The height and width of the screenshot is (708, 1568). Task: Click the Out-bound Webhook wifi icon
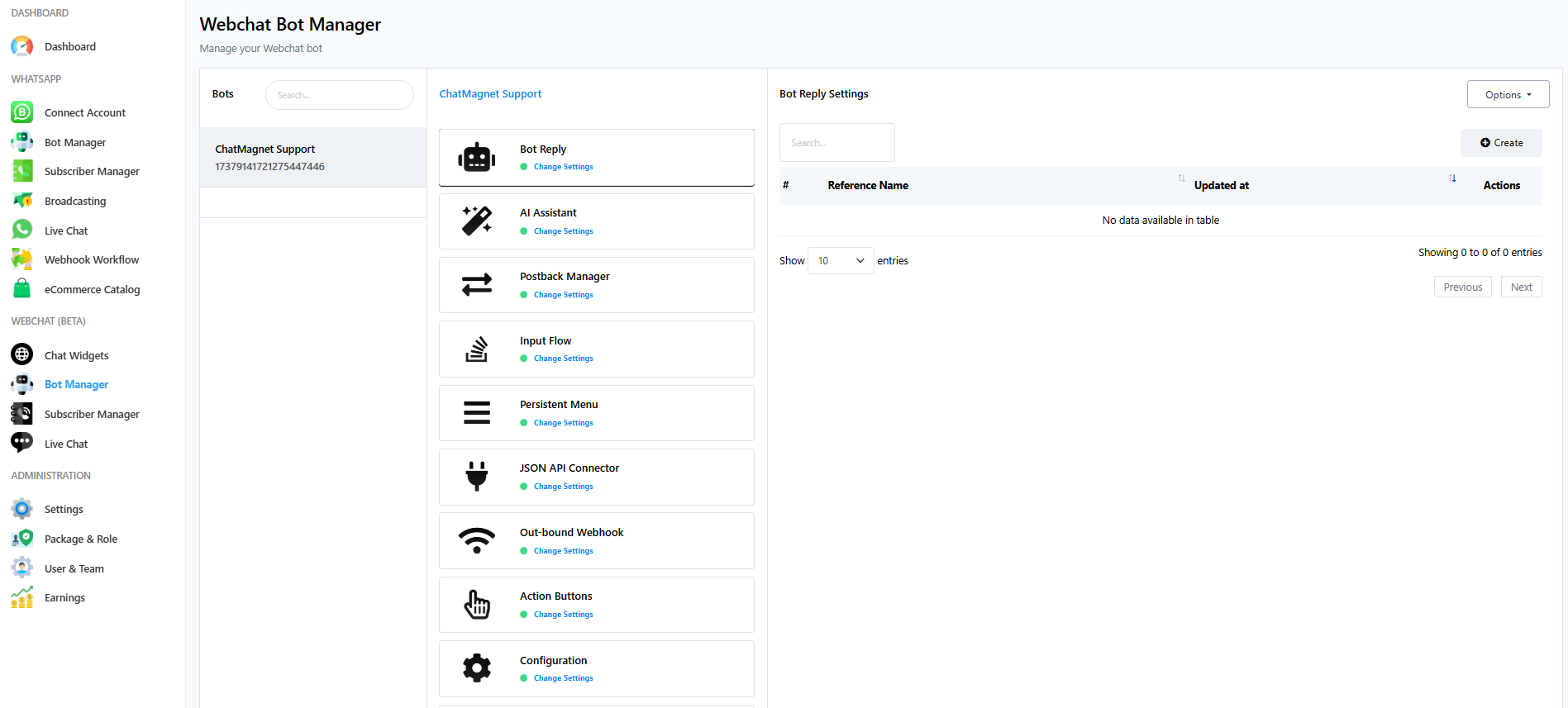(477, 540)
